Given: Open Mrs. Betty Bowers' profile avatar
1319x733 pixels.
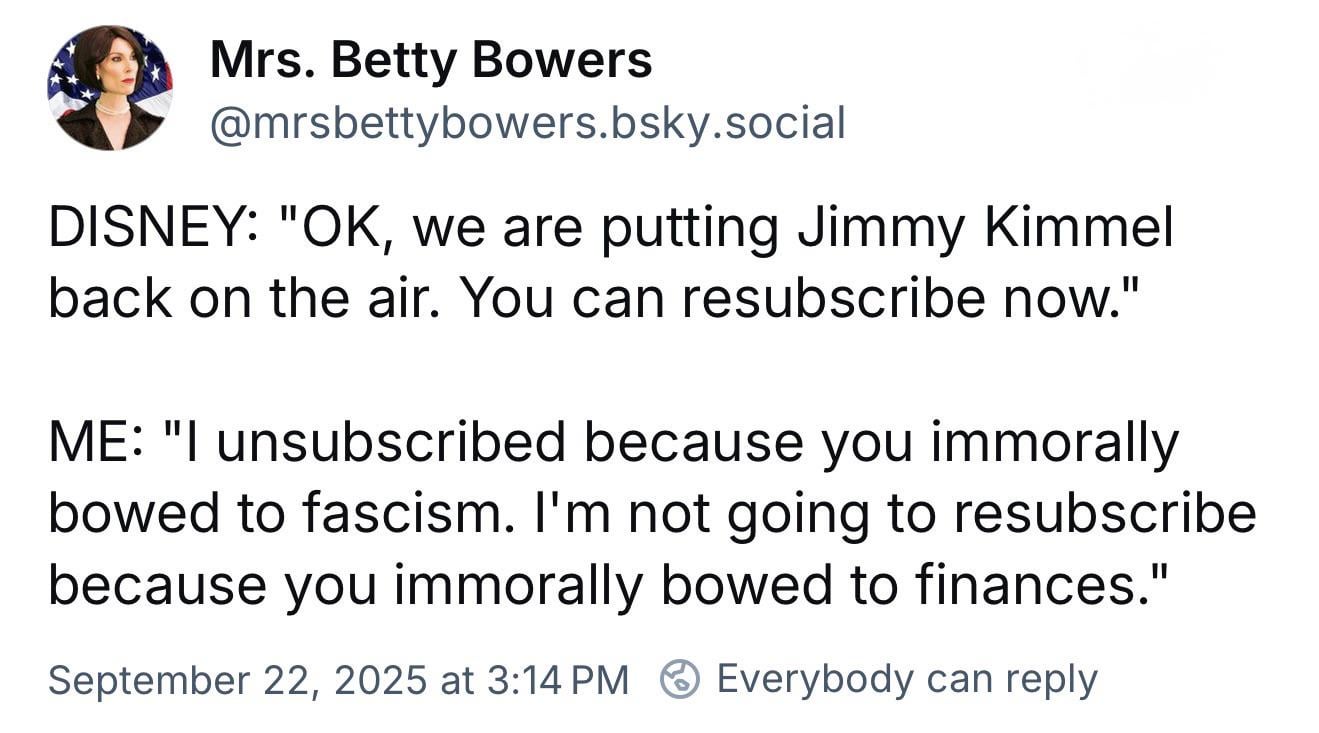Looking at the screenshot, I should [110, 88].
